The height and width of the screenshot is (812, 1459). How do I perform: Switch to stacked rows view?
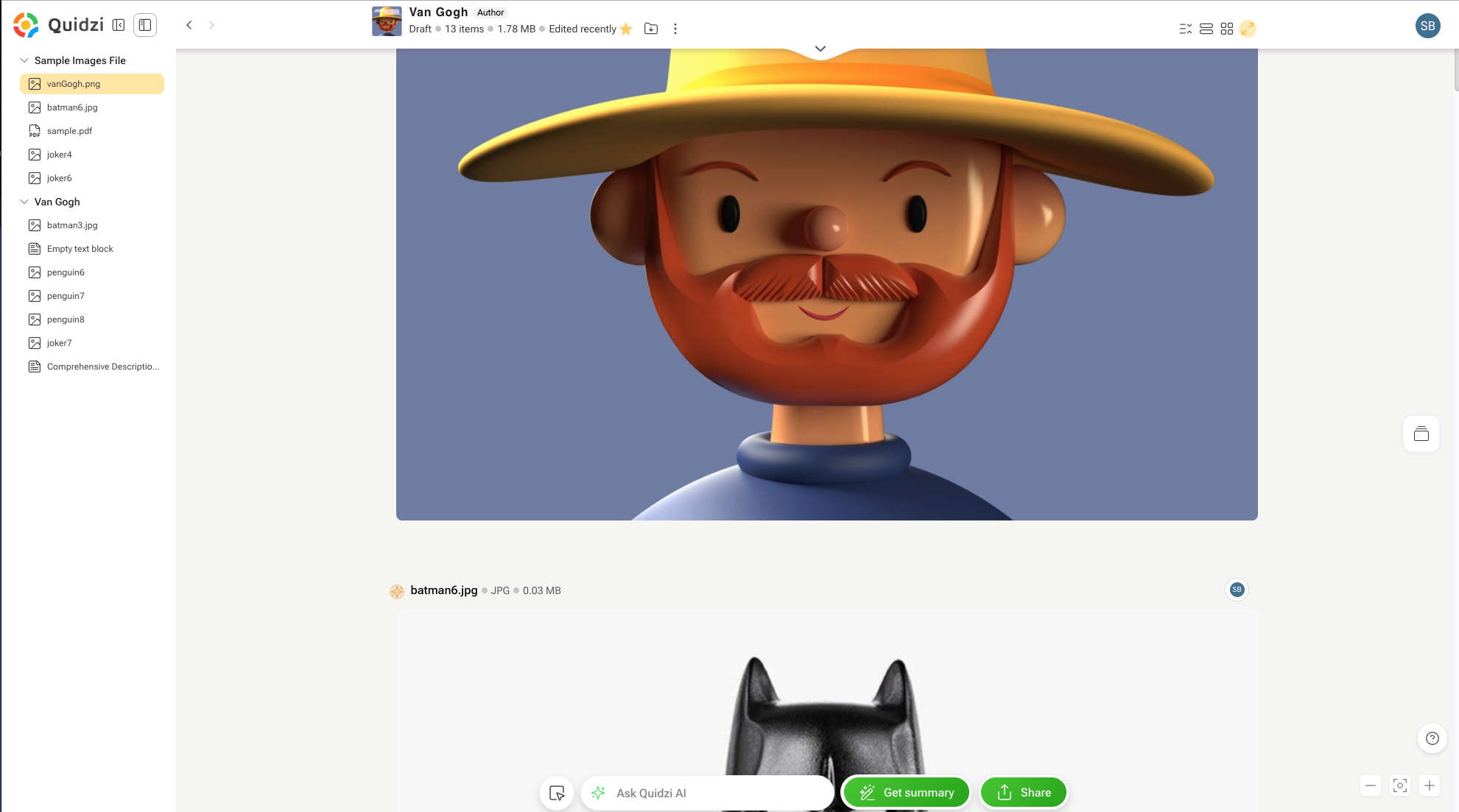point(1206,29)
